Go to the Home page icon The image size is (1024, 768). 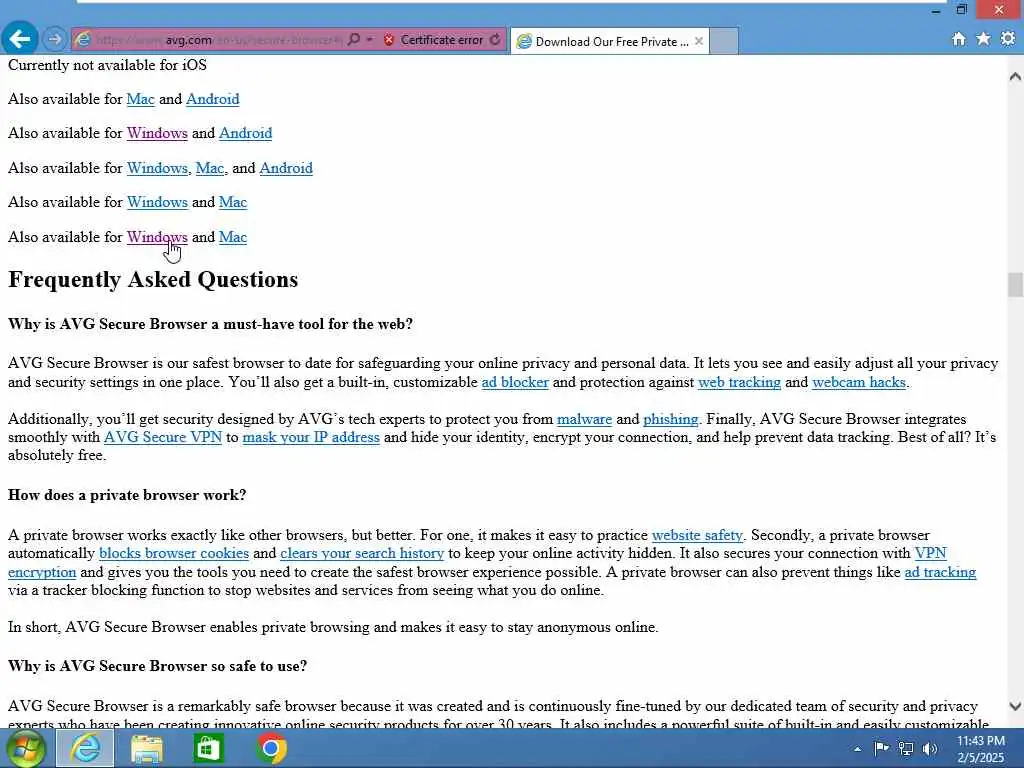point(959,39)
